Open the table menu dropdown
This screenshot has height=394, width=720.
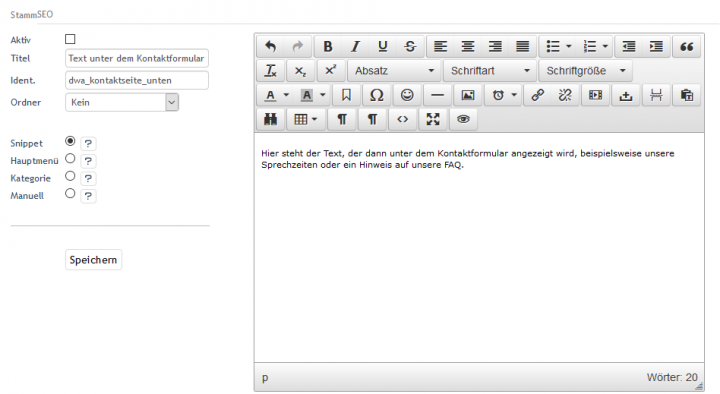(305, 119)
